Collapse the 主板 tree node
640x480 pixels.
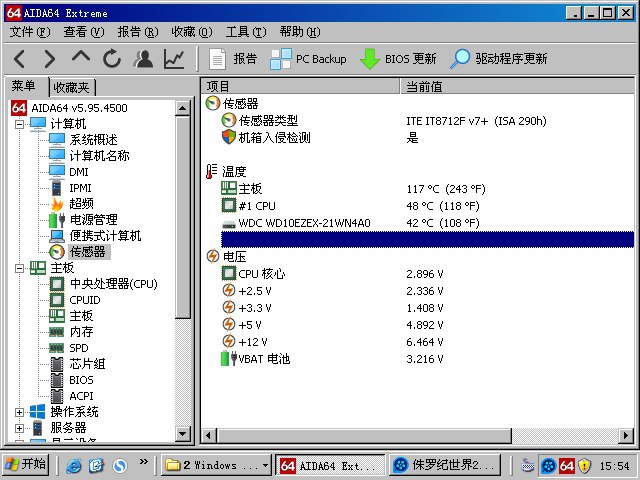coord(20,268)
